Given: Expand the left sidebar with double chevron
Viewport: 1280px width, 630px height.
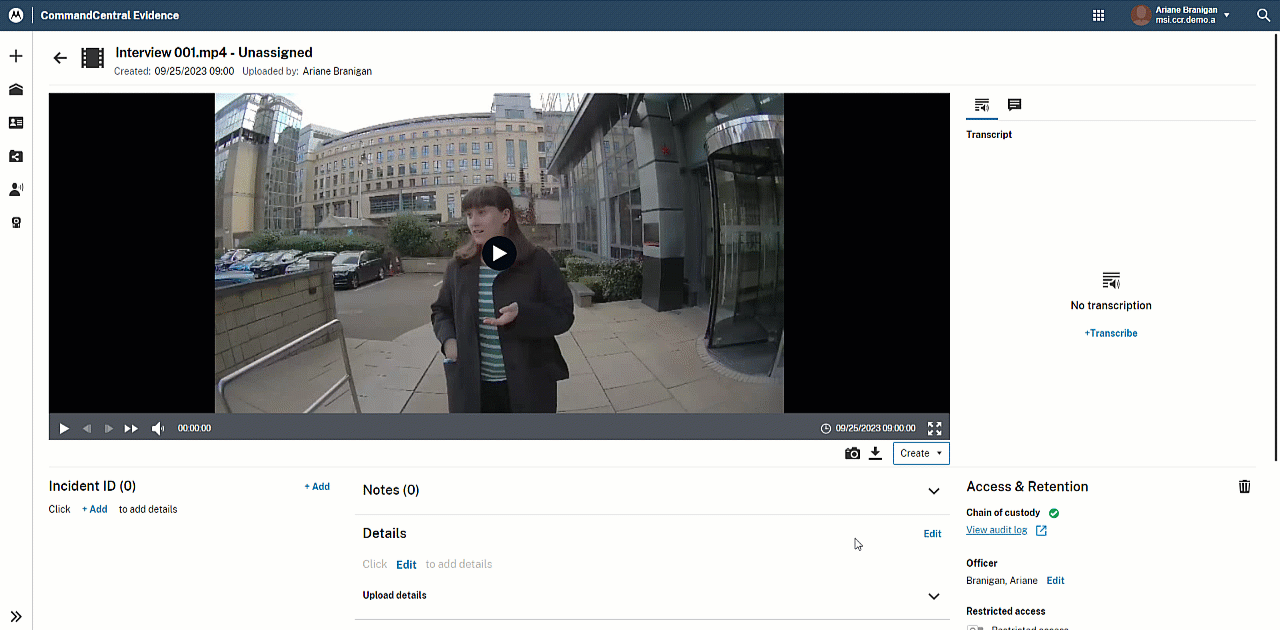Looking at the screenshot, I should (16, 616).
